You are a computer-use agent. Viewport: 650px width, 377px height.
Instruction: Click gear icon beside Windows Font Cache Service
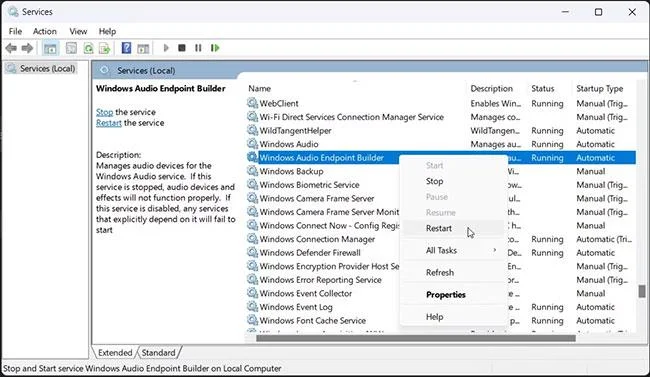[x=252, y=320]
